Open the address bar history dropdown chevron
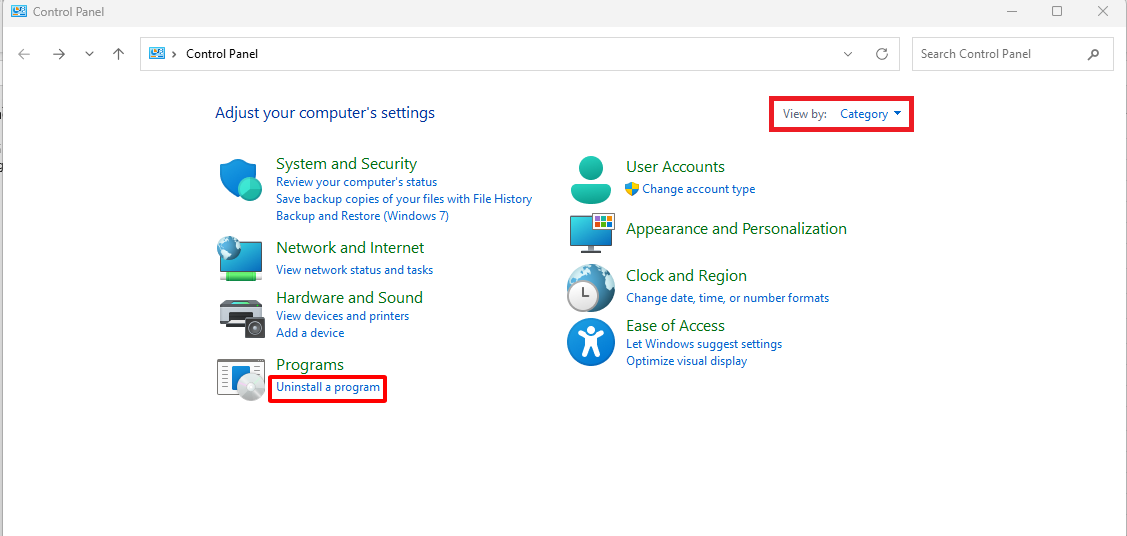Image resolution: width=1127 pixels, height=536 pixels. click(x=848, y=54)
